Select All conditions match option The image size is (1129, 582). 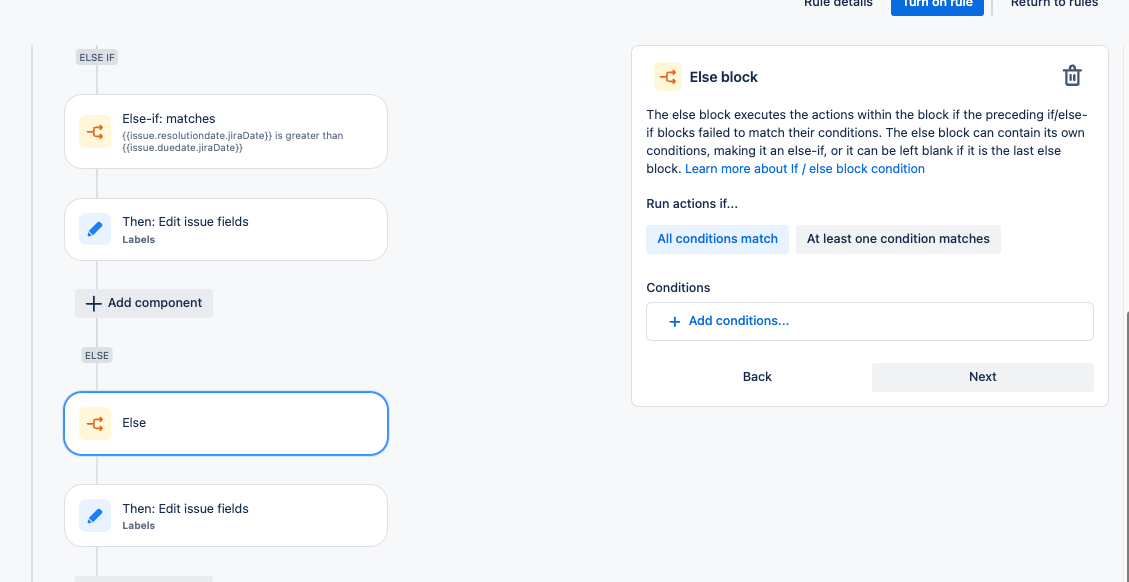[x=717, y=239]
